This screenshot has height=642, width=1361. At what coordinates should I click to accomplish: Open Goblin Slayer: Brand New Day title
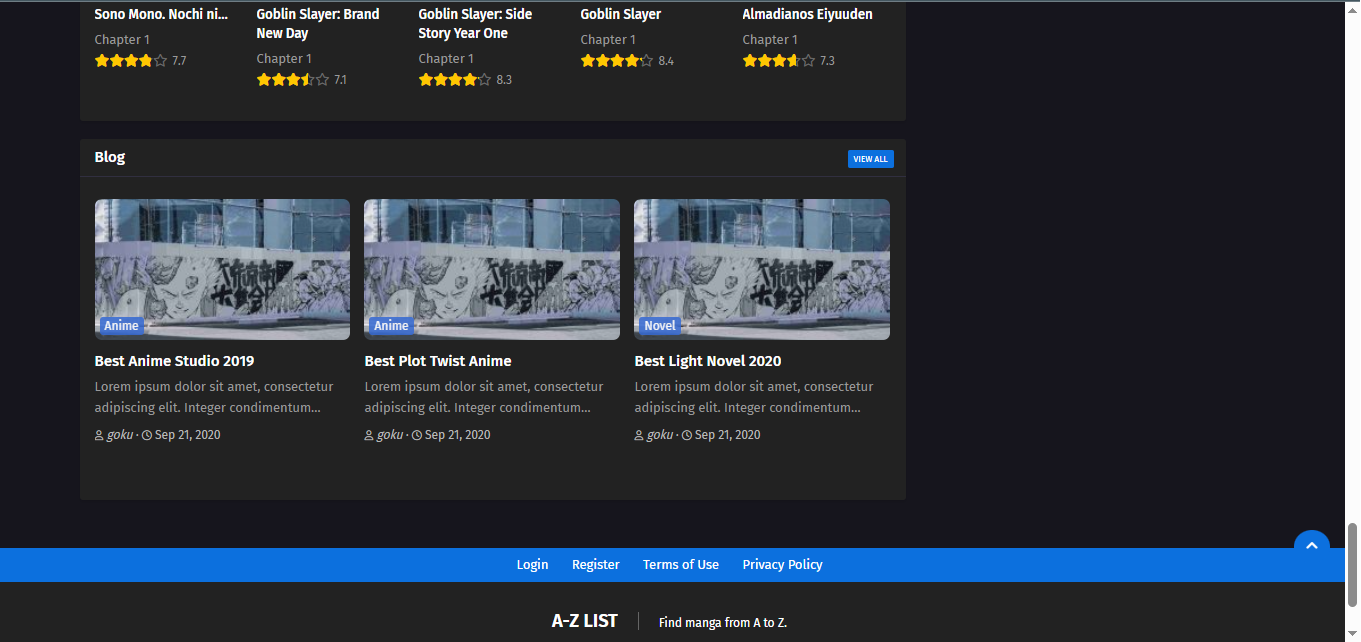coord(318,24)
